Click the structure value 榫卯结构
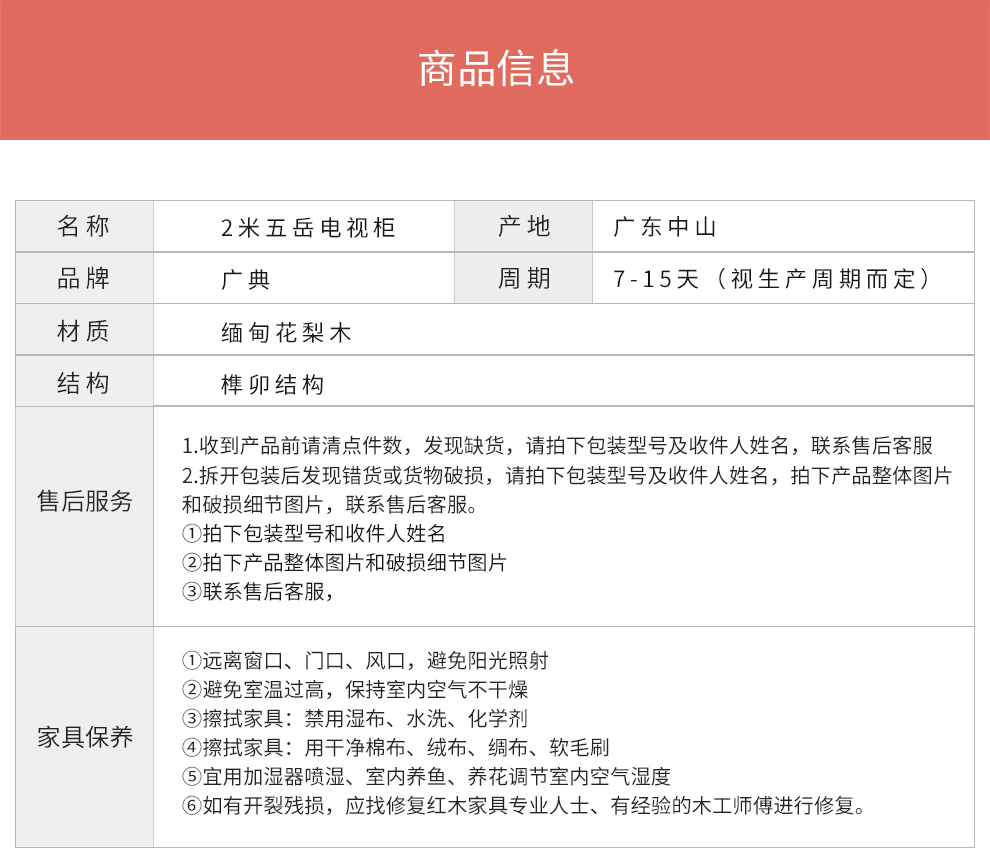 [272, 384]
